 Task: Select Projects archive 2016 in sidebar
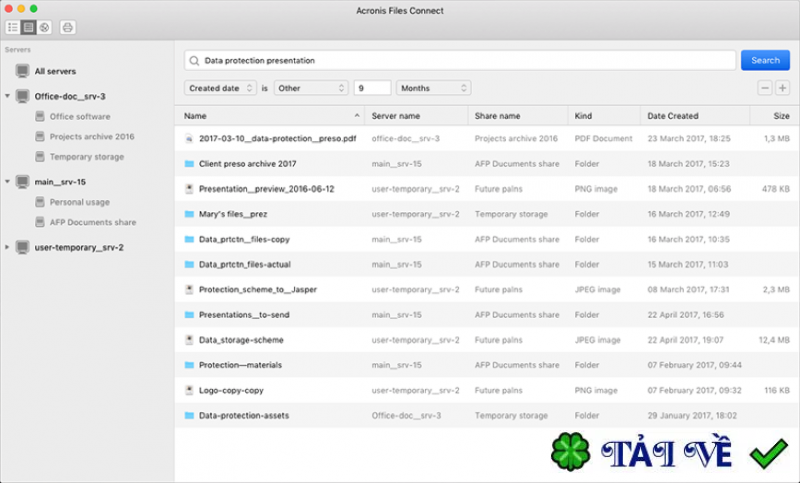pos(92,136)
